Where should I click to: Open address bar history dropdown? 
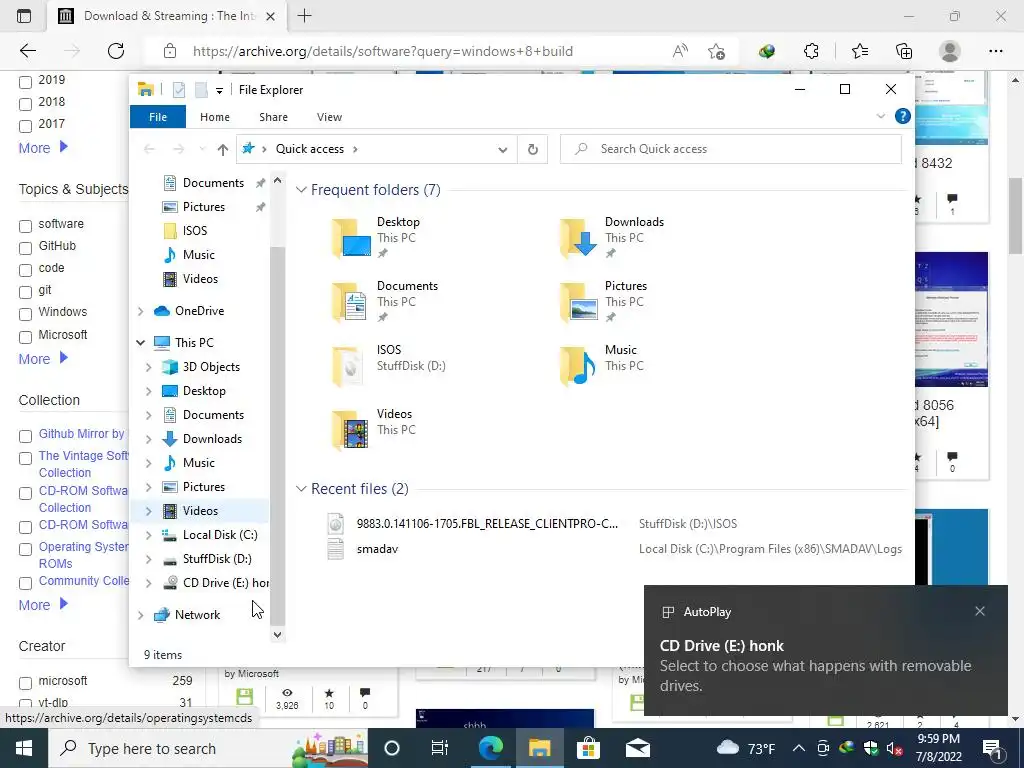pos(503,149)
